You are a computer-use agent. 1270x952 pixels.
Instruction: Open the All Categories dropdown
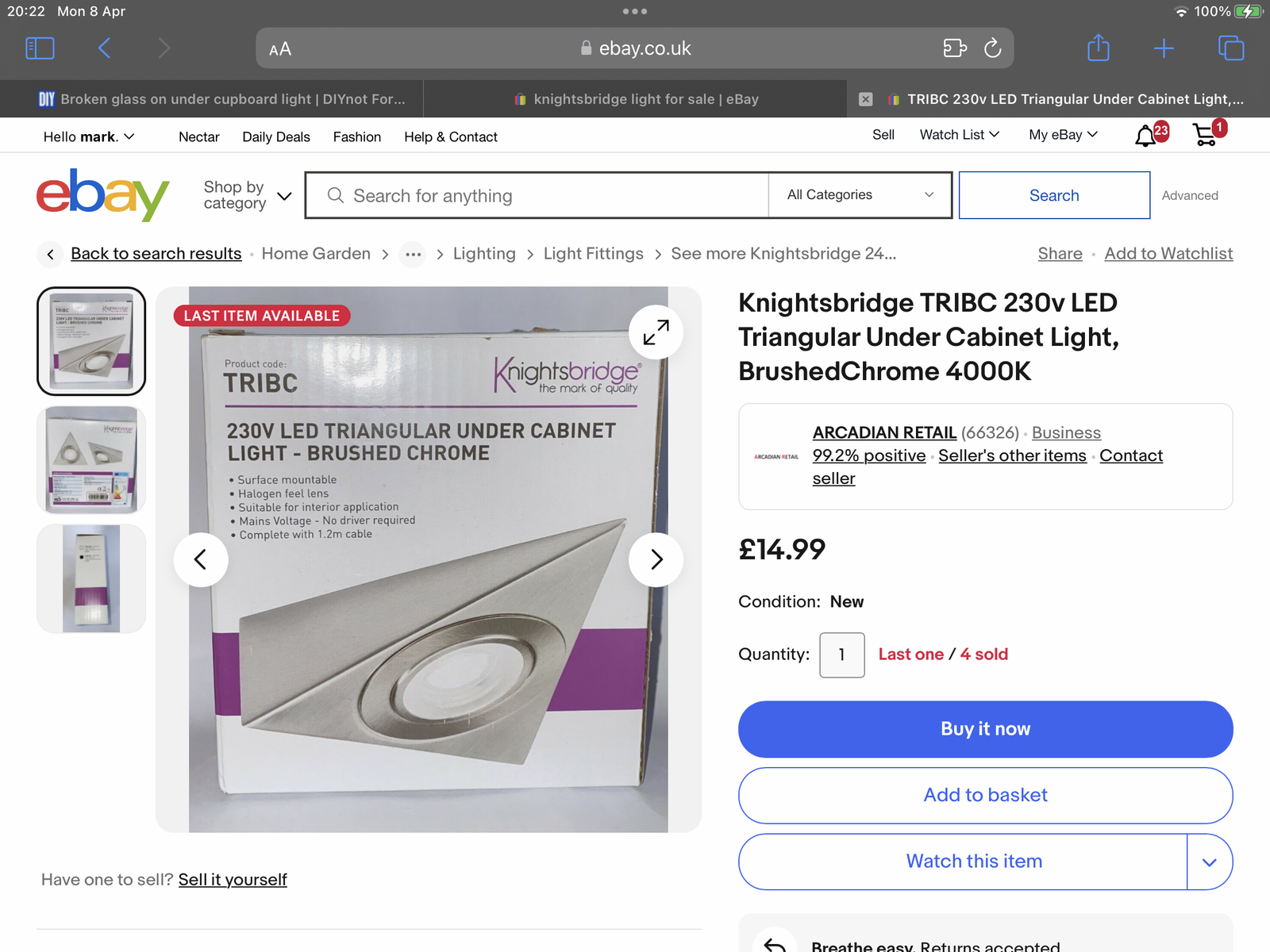point(860,195)
